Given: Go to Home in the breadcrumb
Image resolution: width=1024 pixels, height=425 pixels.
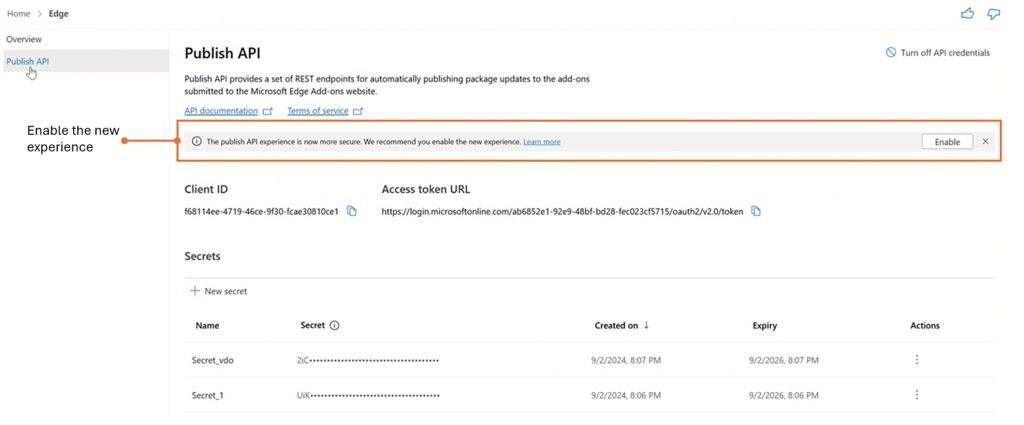Looking at the screenshot, I should coord(18,13).
